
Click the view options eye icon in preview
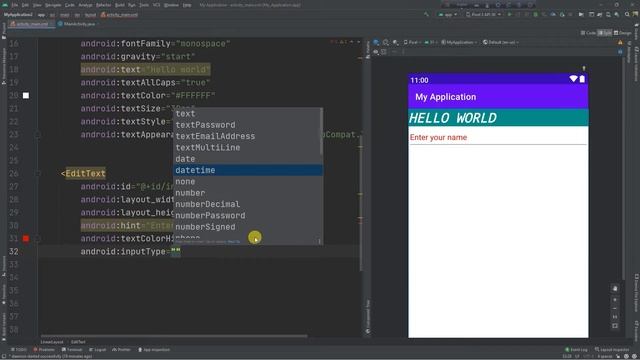coord(376,52)
